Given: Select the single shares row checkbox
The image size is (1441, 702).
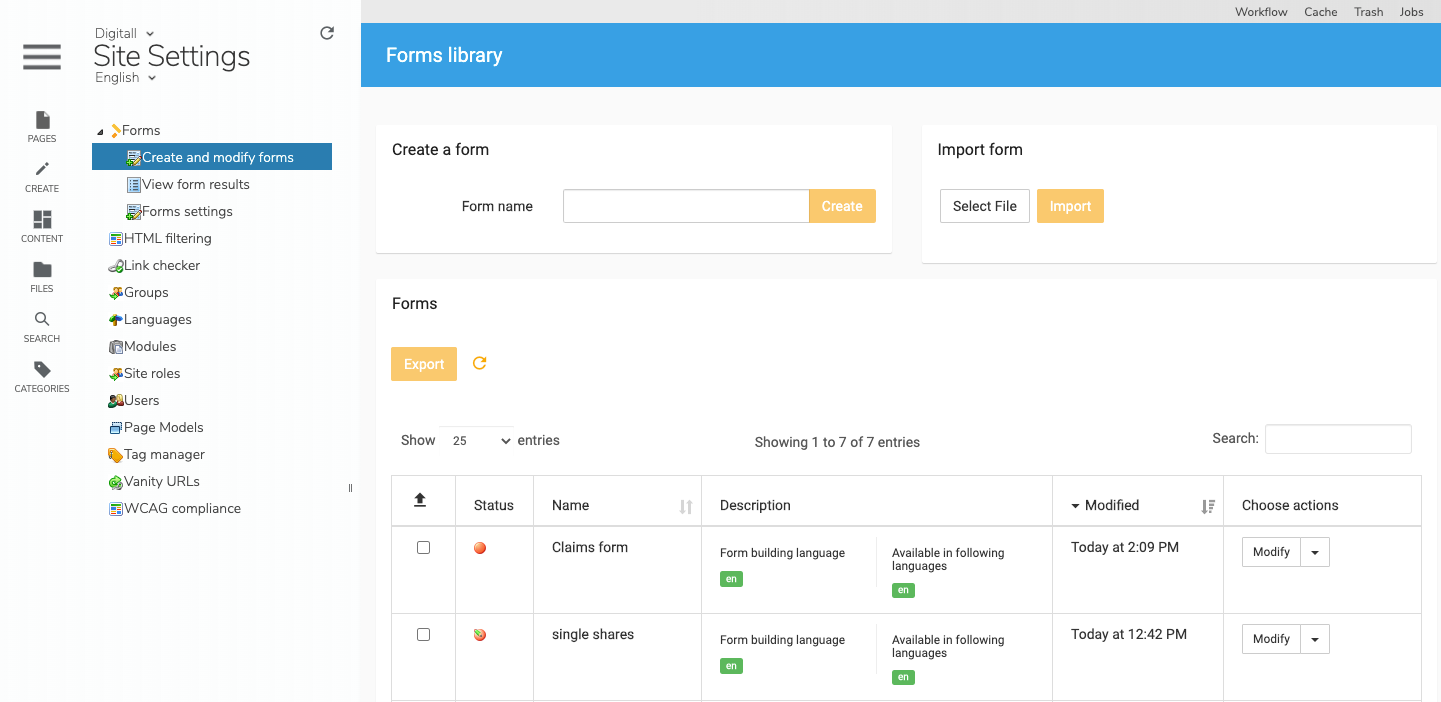Looking at the screenshot, I should point(423,635).
